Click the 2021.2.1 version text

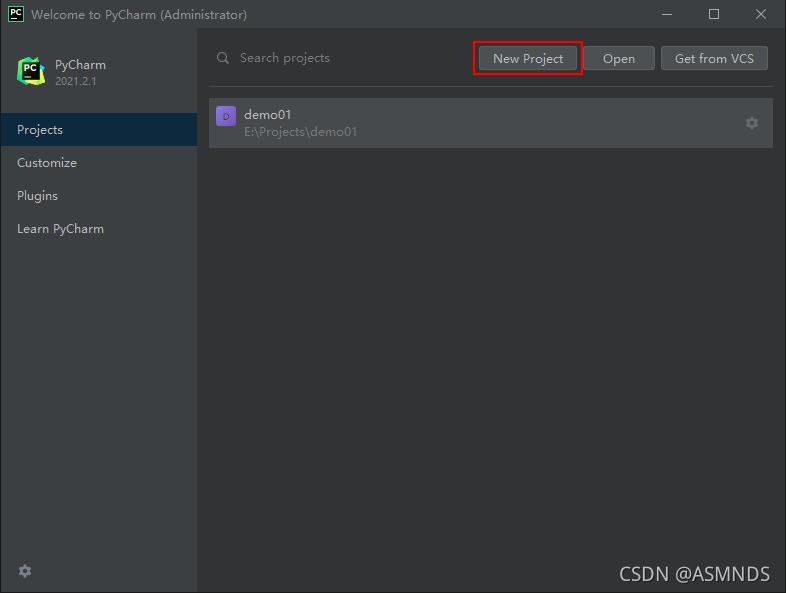click(x=76, y=81)
